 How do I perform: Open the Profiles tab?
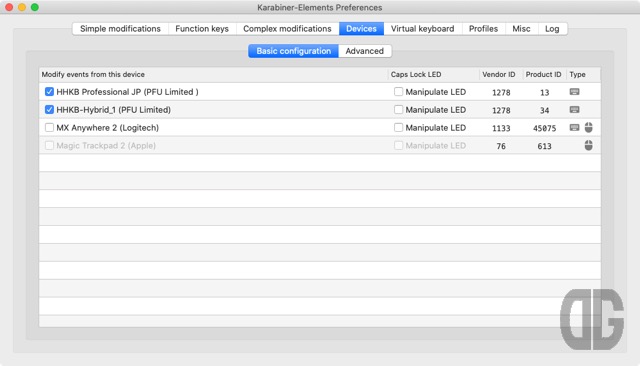[x=483, y=29]
